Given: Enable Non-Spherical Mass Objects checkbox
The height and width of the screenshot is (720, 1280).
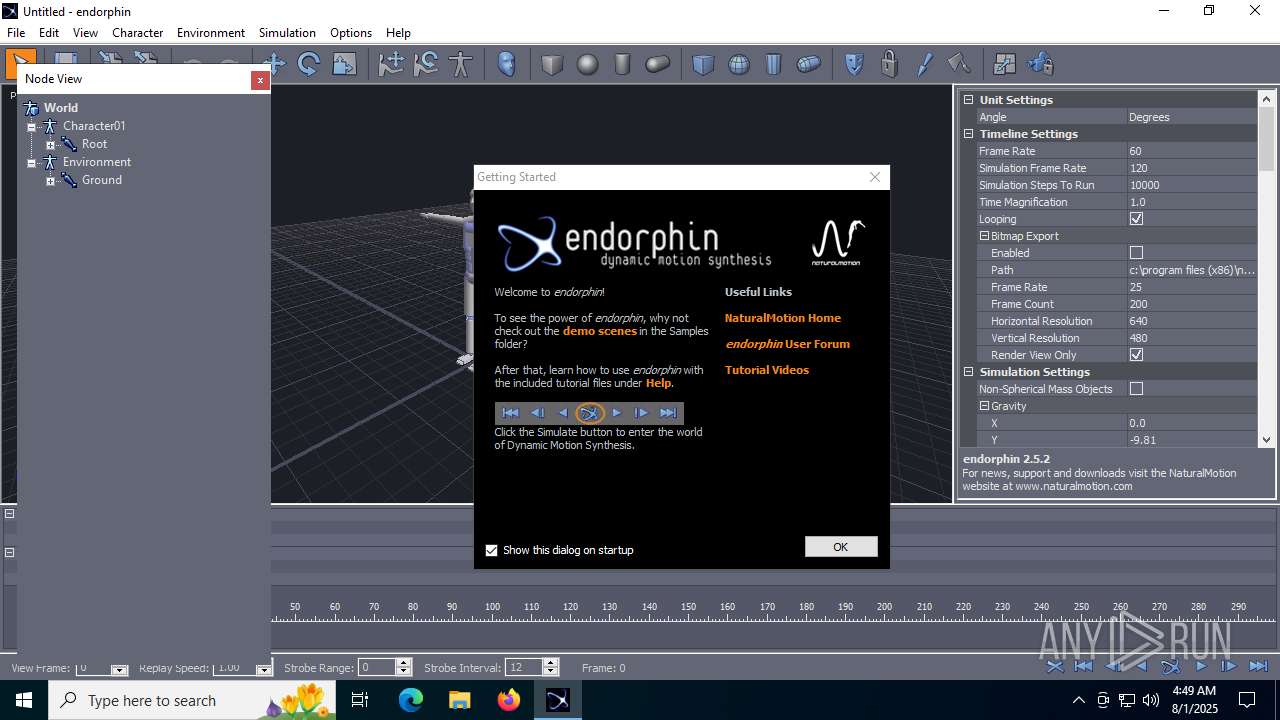Looking at the screenshot, I should pyautogui.click(x=1136, y=389).
